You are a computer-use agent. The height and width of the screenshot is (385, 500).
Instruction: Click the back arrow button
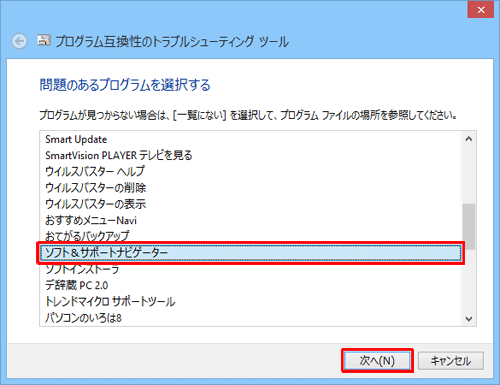(x=19, y=42)
